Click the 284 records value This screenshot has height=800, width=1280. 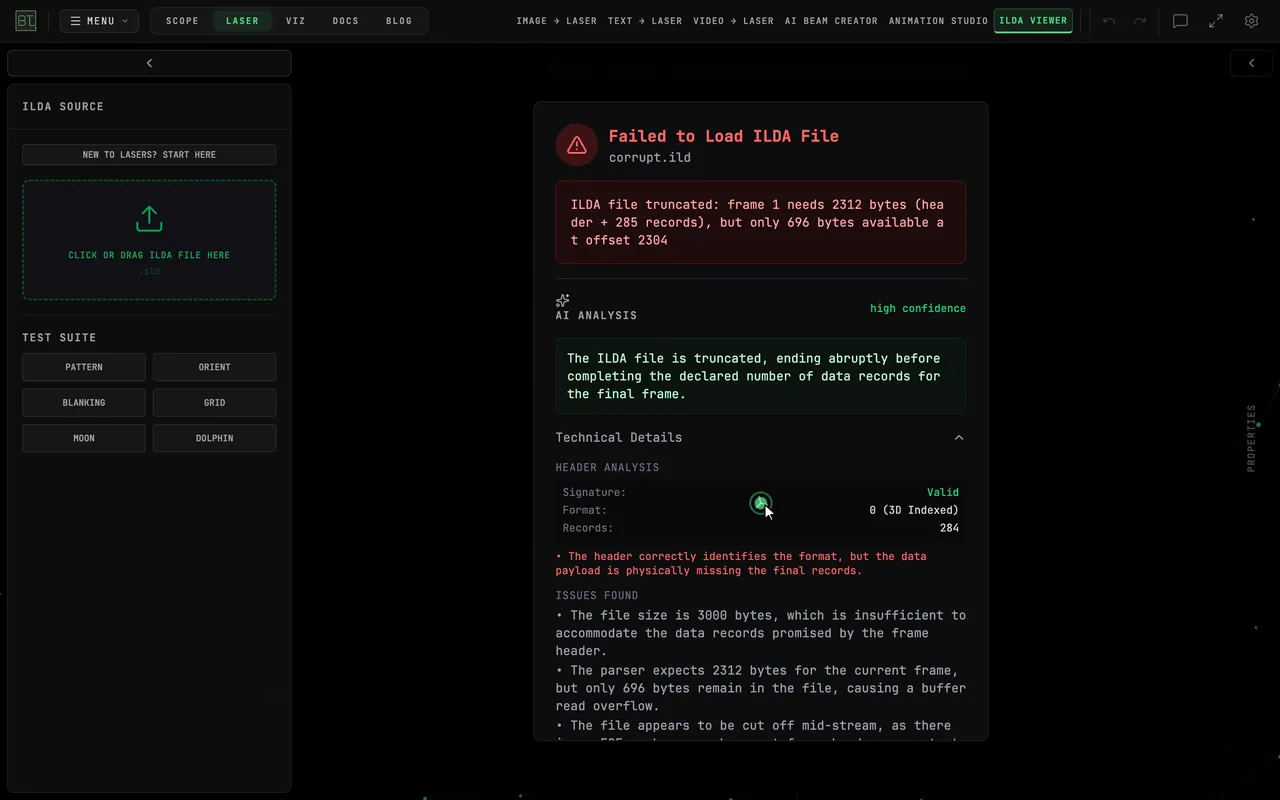tap(949, 528)
